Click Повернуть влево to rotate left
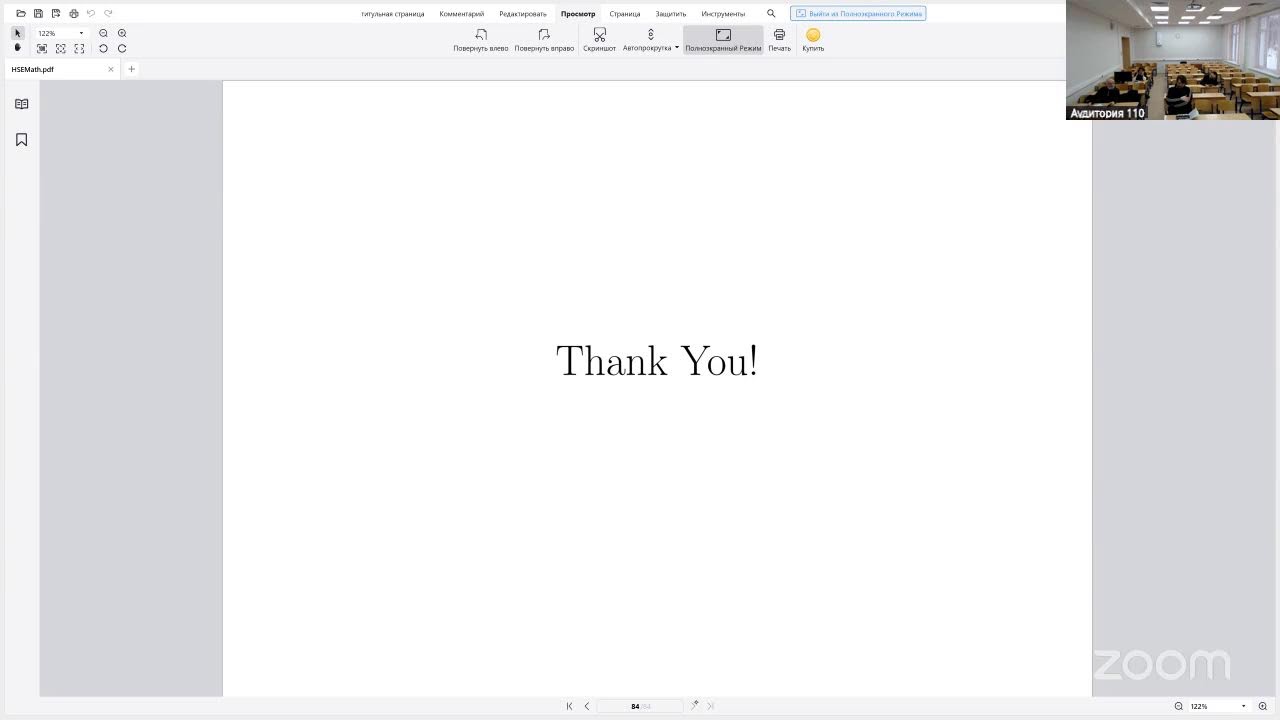 tap(481, 40)
